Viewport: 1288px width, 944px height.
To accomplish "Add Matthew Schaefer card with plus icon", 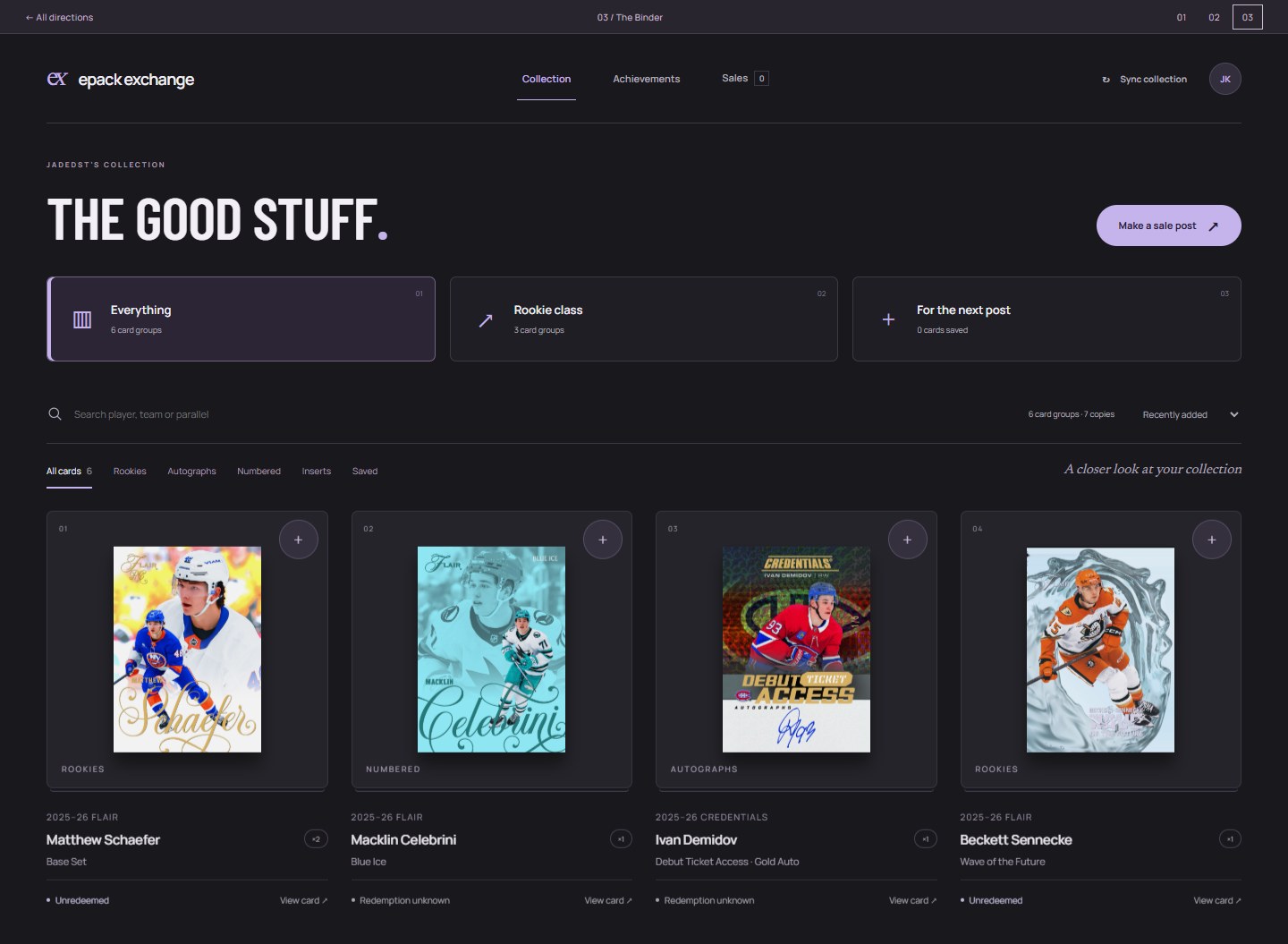I will tap(299, 540).
